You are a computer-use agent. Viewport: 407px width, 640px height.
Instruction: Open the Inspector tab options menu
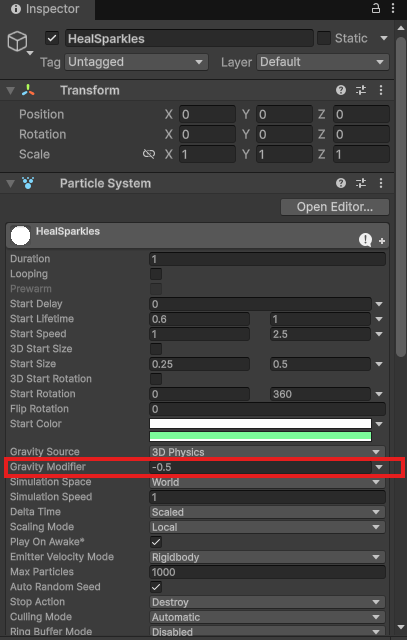pyautogui.click(x=393, y=8)
